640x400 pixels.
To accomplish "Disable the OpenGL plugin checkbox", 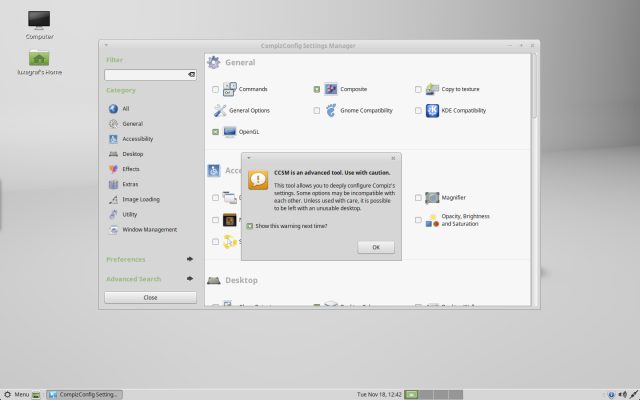I will point(215,132).
